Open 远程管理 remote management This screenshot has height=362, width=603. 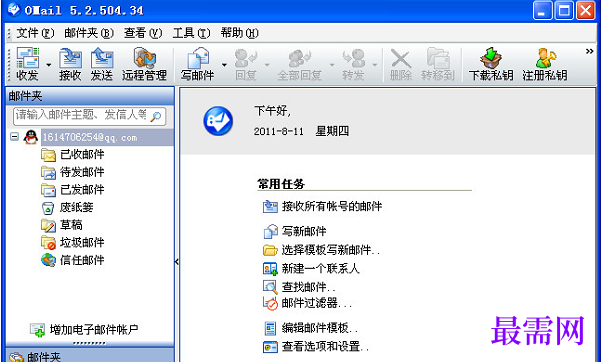(144, 64)
